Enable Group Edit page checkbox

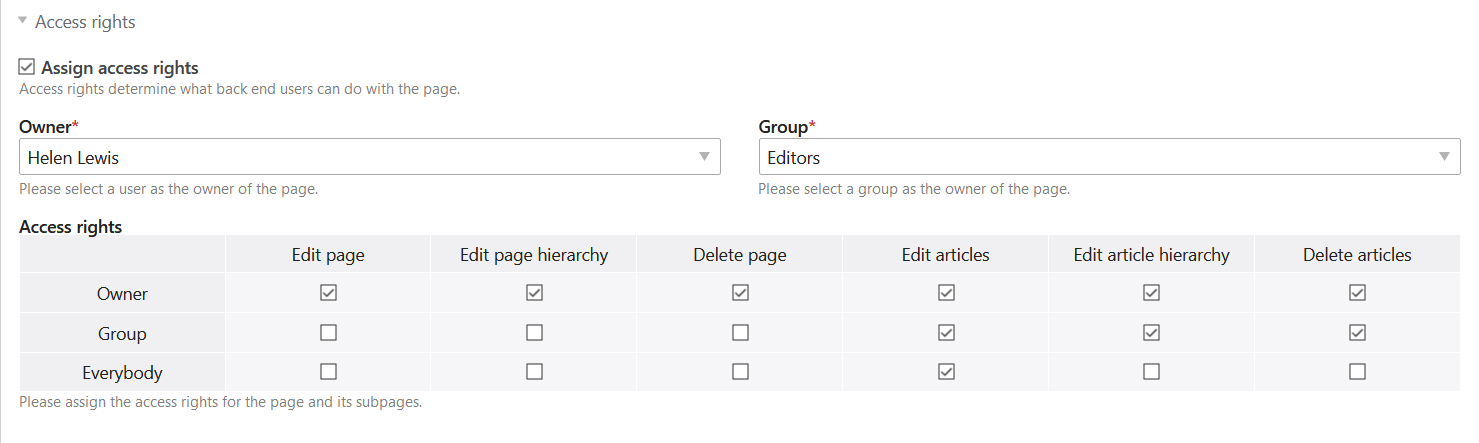328,332
